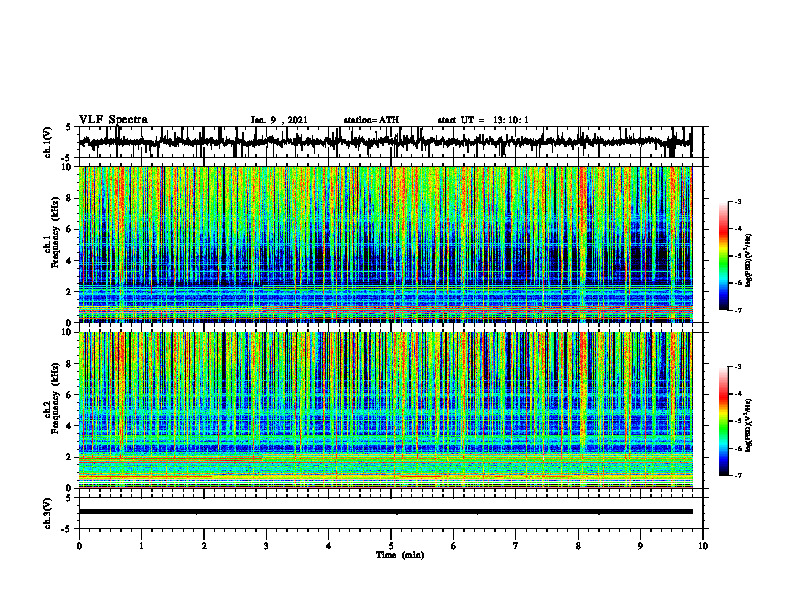Click the ch.1 color scale bar
The width and height of the screenshot is (792, 612).
coord(724,256)
